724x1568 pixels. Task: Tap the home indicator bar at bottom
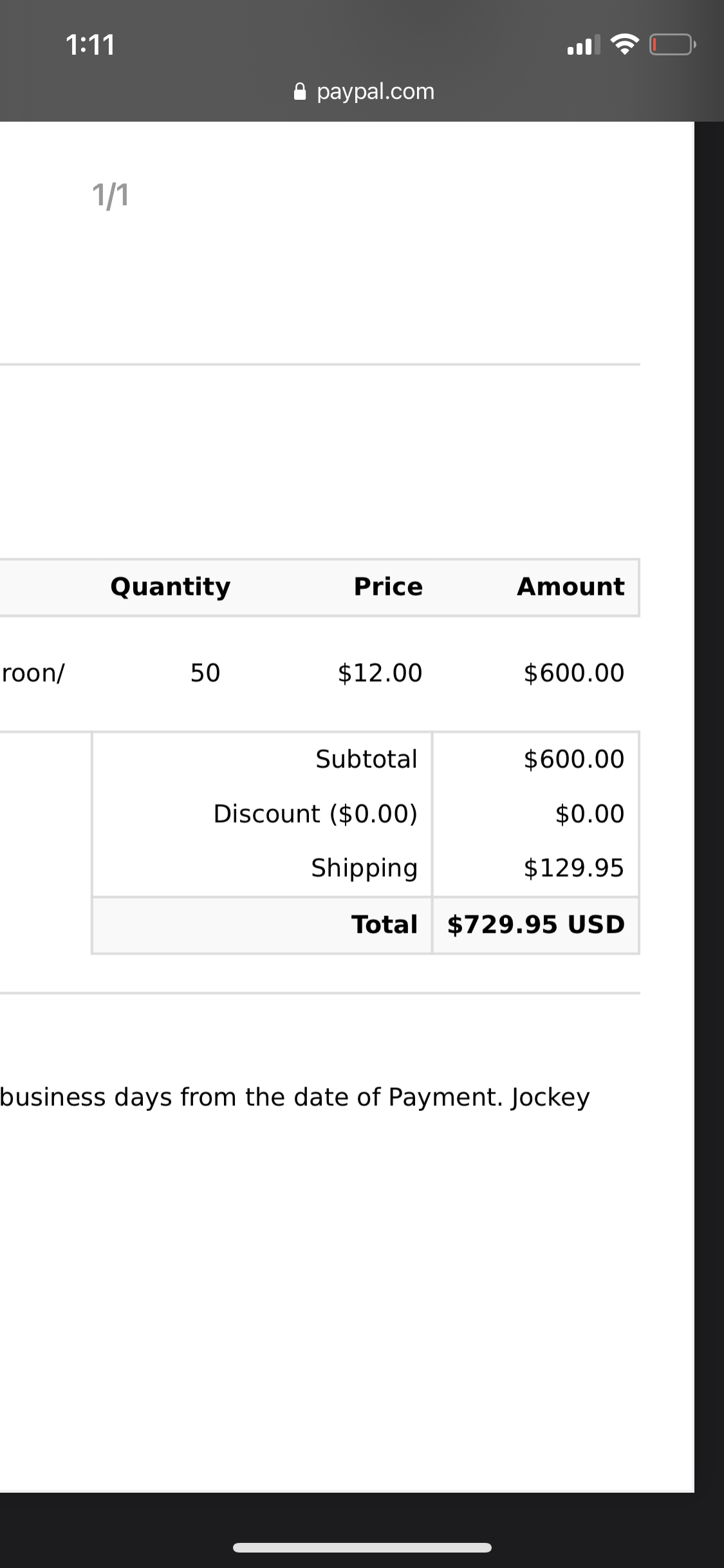[x=362, y=1547]
